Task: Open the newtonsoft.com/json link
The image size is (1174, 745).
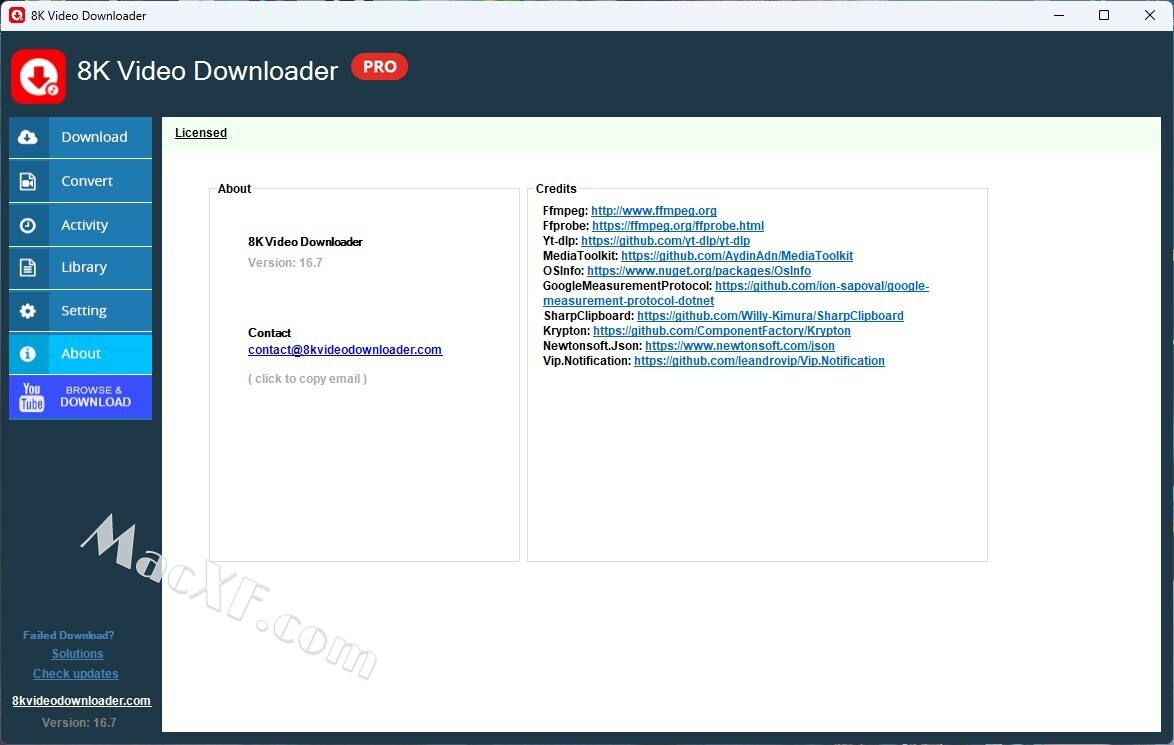Action: [x=740, y=345]
